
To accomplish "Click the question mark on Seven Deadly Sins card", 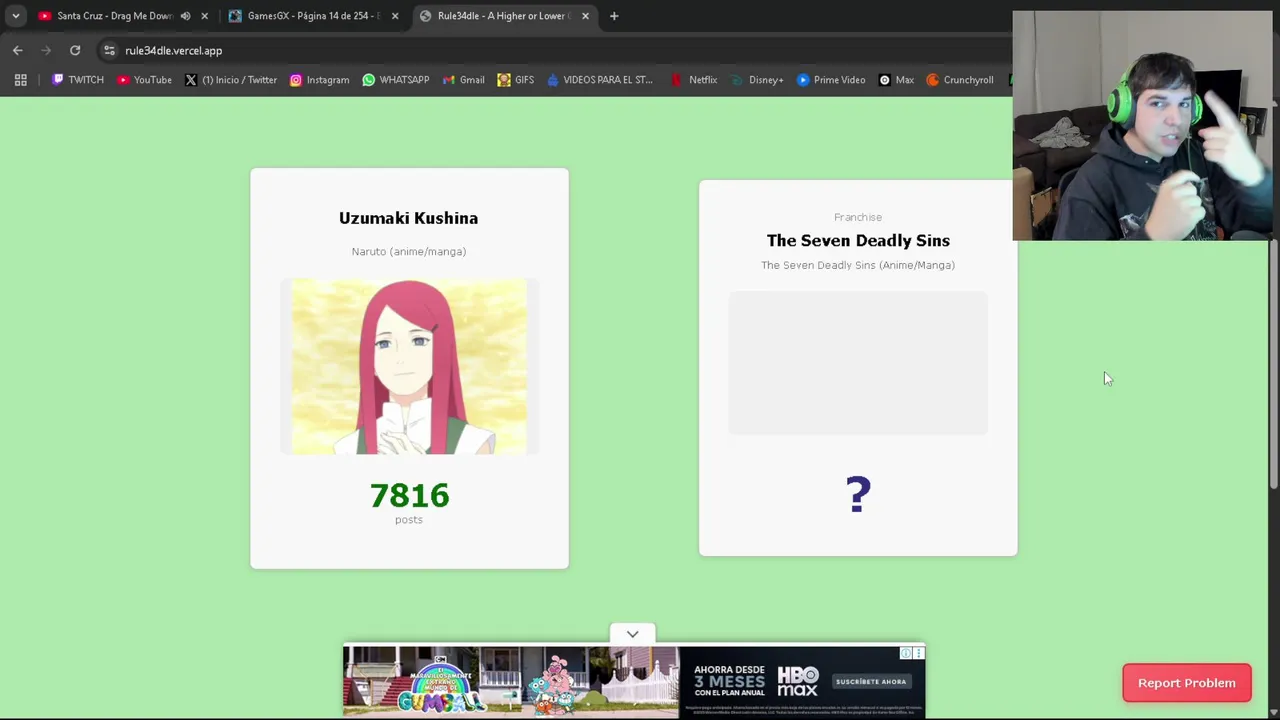I will pos(858,495).
